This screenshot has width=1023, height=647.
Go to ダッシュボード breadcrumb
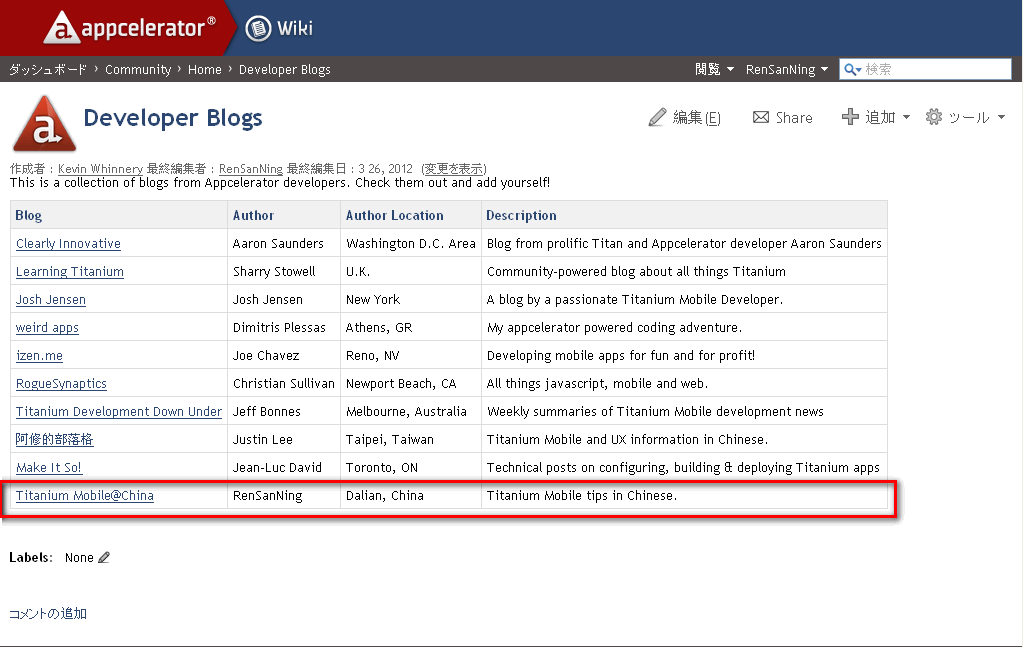pos(48,69)
